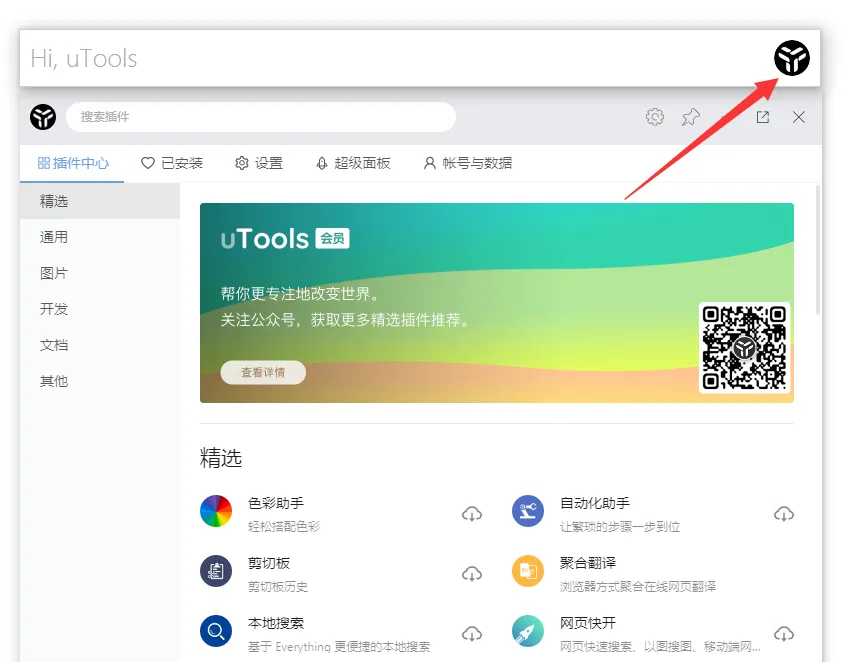853x662 pixels.
Task: Click the 精选 section heading
Action: pyautogui.click(x=221, y=458)
